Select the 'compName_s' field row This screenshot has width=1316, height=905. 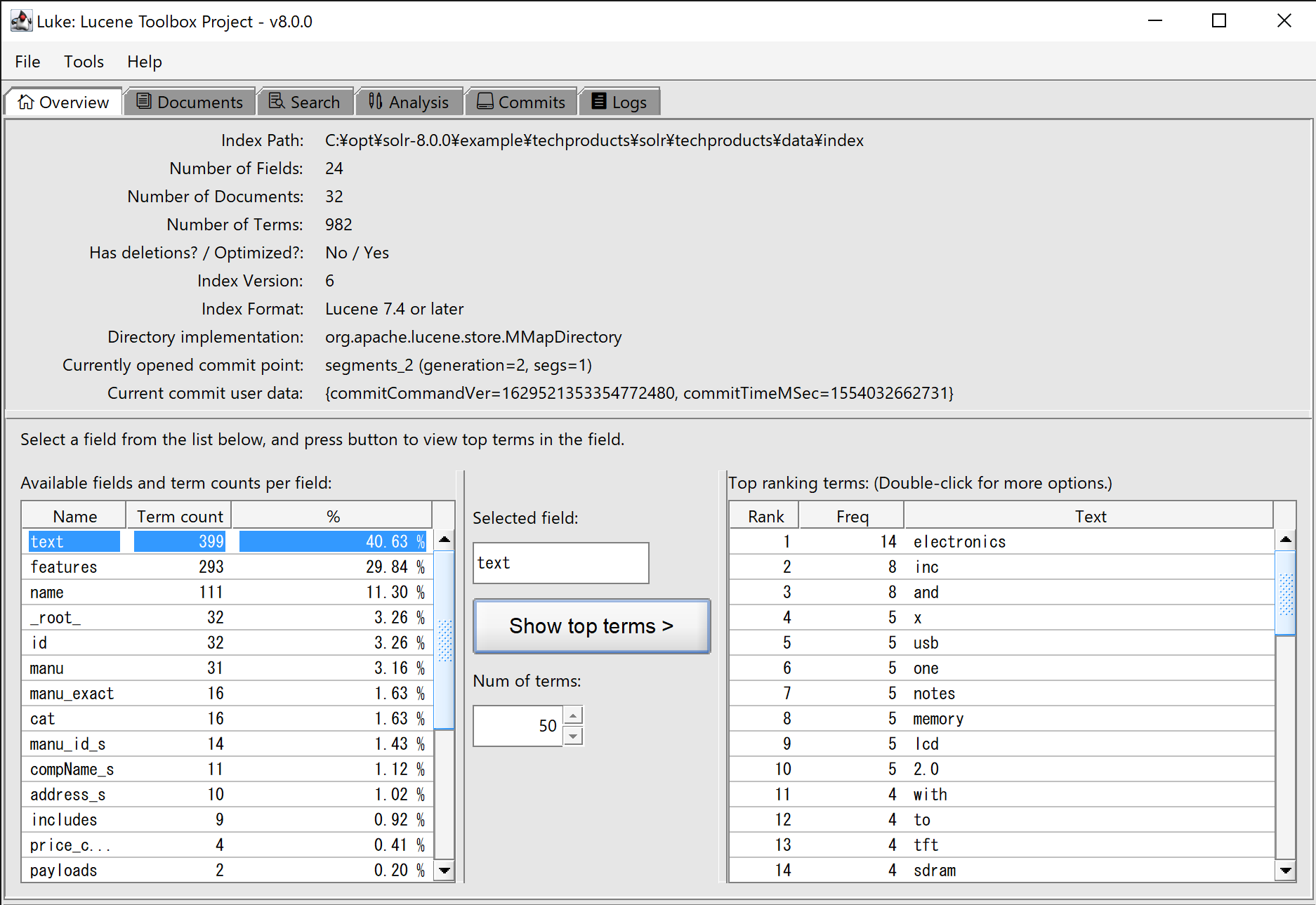pyautogui.click(x=228, y=769)
